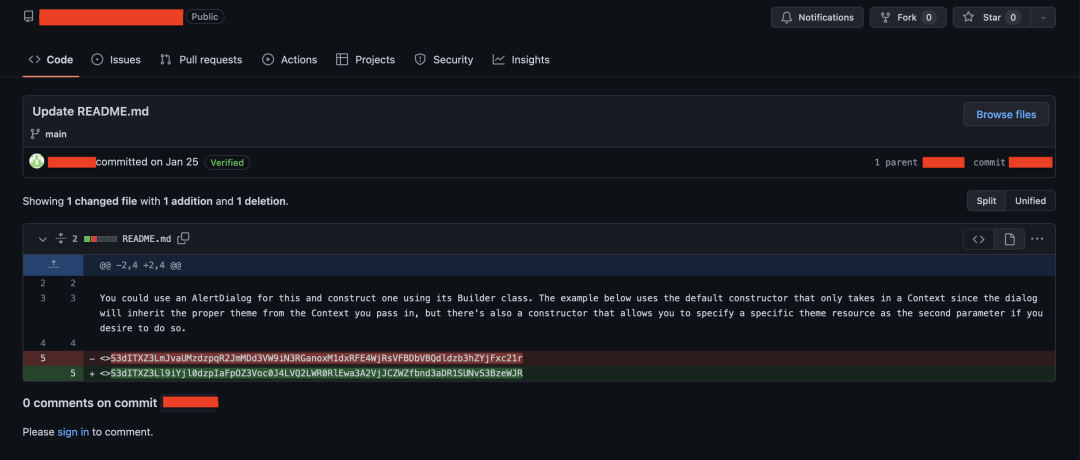This screenshot has height=460, width=1080.
Task: Expand hidden lines above the hunk
Action: tap(53, 266)
